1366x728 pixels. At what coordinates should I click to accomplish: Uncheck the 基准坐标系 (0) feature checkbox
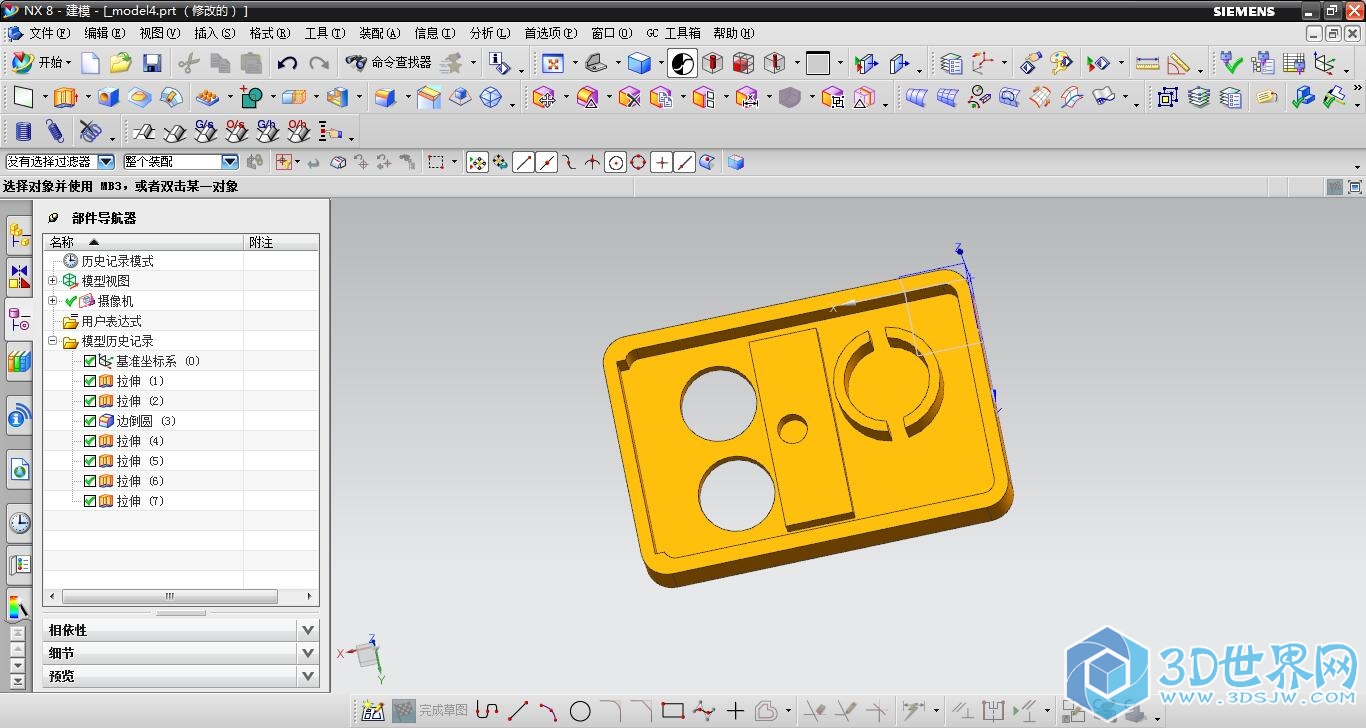pyautogui.click(x=90, y=361)
